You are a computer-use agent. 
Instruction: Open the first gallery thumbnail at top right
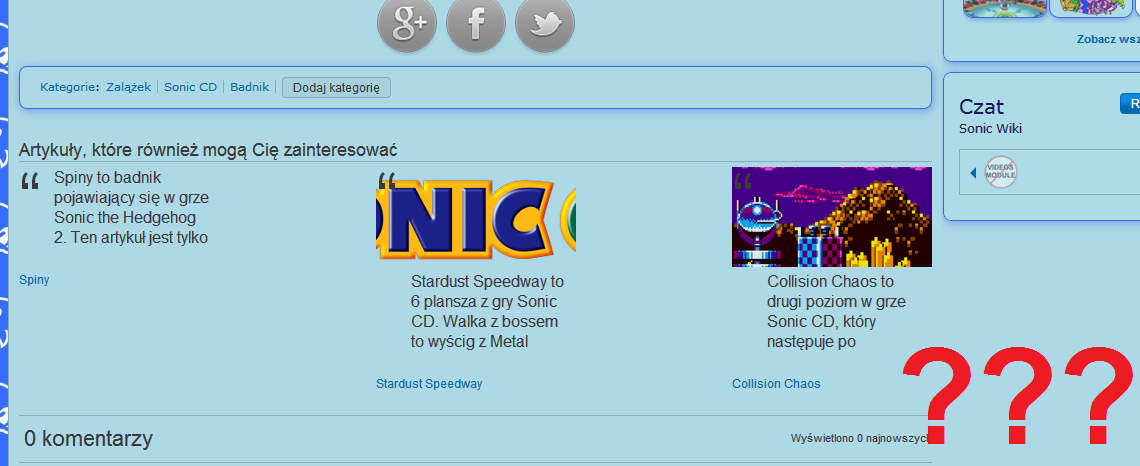click(x=1005, y=8)
